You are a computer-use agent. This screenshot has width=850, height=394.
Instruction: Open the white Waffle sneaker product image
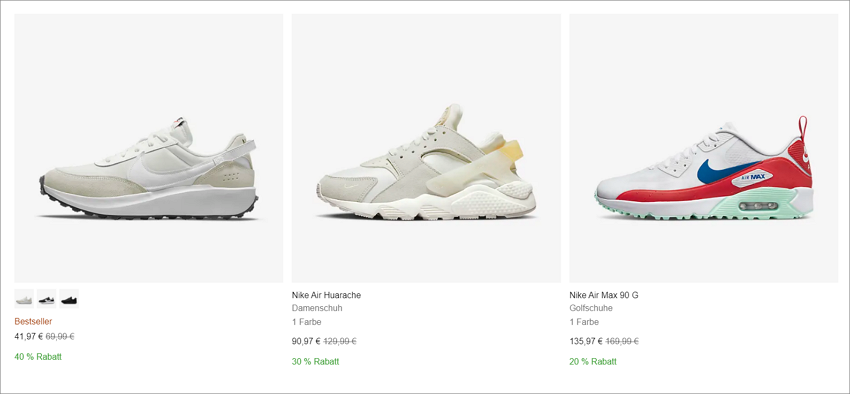(149, 148)
